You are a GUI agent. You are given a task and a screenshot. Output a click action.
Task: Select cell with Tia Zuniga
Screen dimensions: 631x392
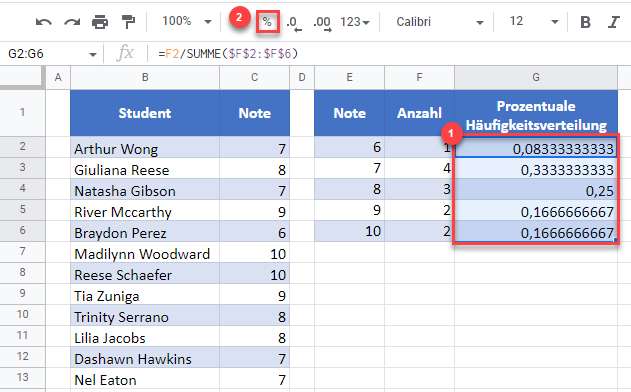[x=145, y=294]
